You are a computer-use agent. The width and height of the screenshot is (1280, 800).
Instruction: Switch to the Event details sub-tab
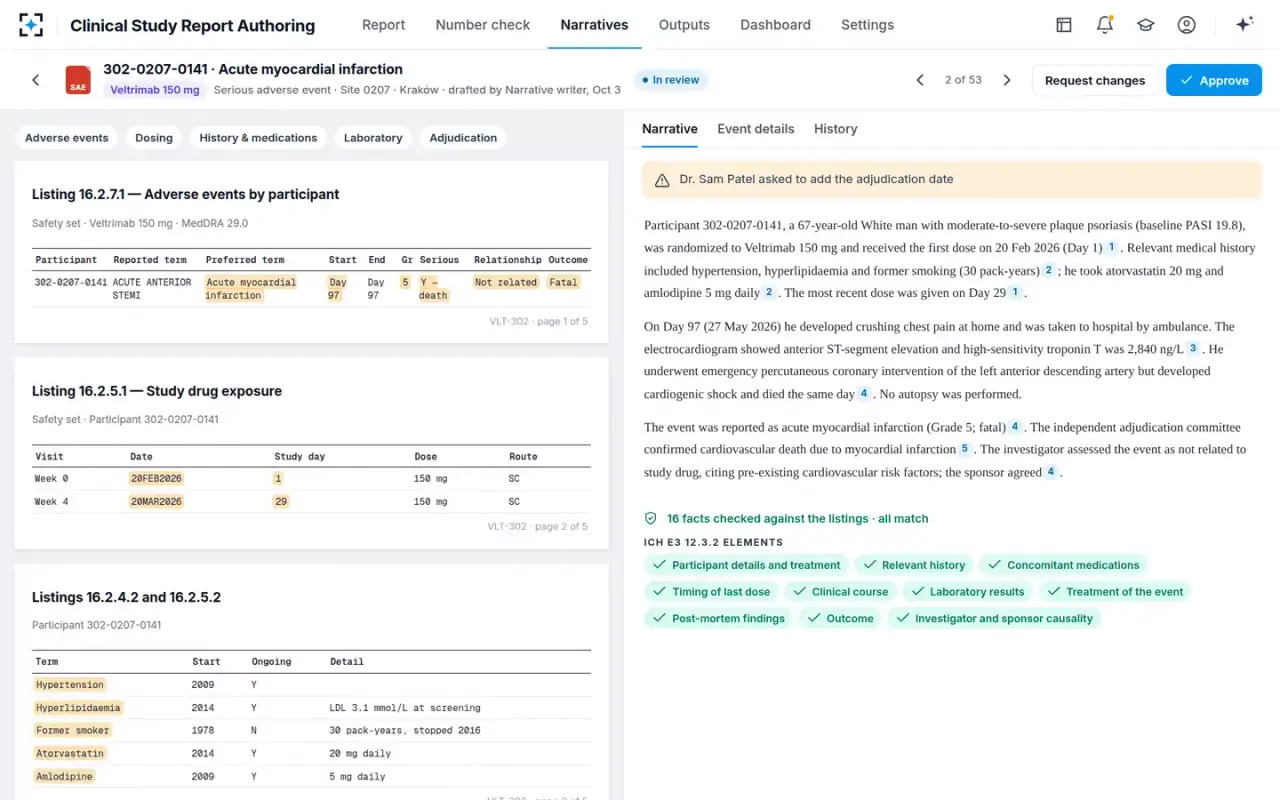(756, 129)
